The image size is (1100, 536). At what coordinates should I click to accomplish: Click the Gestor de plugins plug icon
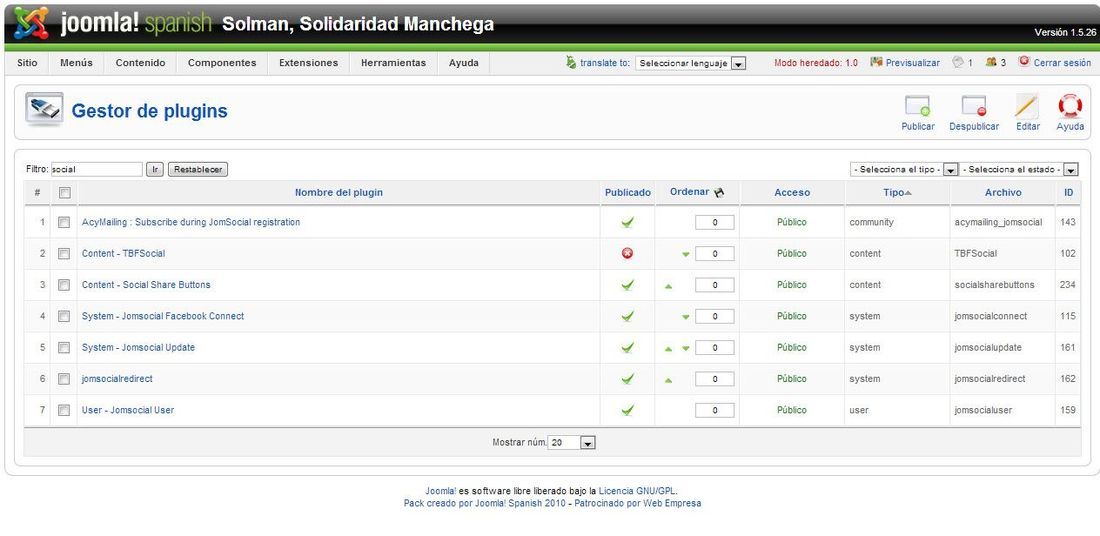[44, 109]
